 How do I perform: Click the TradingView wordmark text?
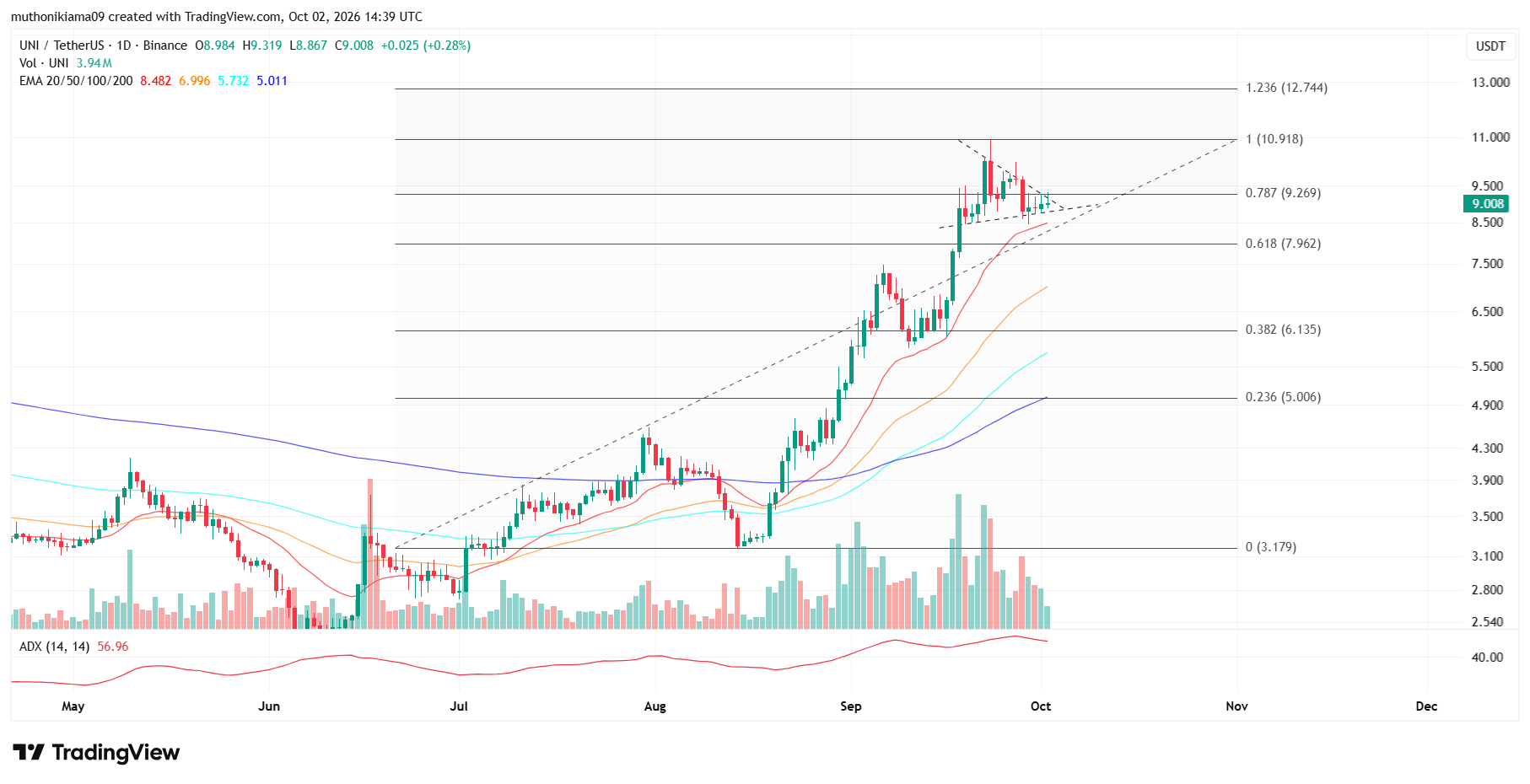pyautogui.click(x=116, y=752)
